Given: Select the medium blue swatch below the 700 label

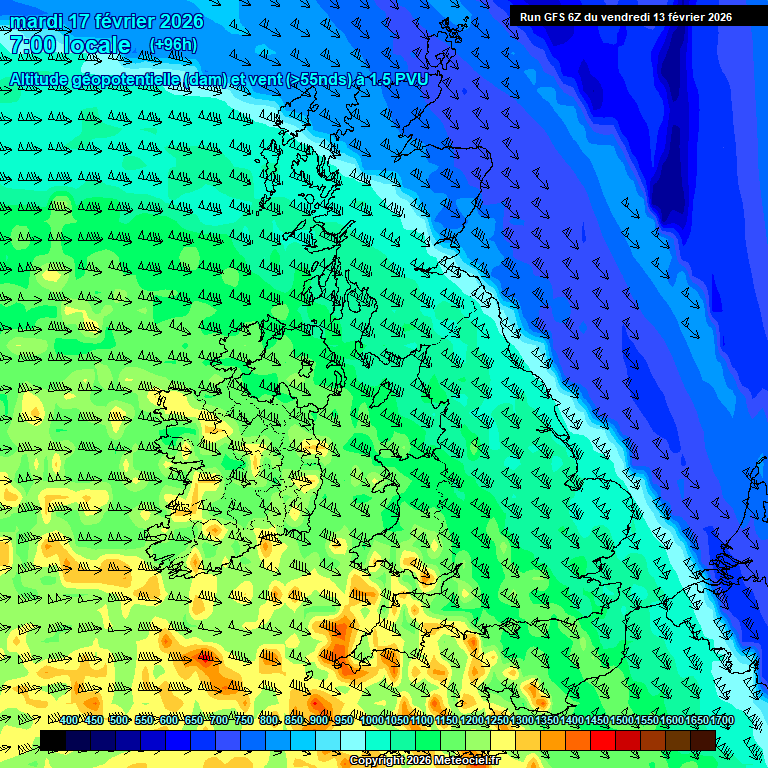Looking at the screenshot, I should click(x=228, y=740).
